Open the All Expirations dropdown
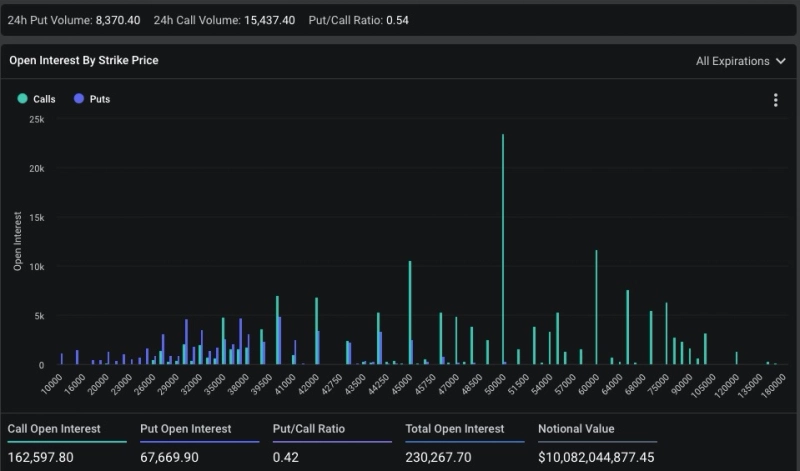 point(740,61)
